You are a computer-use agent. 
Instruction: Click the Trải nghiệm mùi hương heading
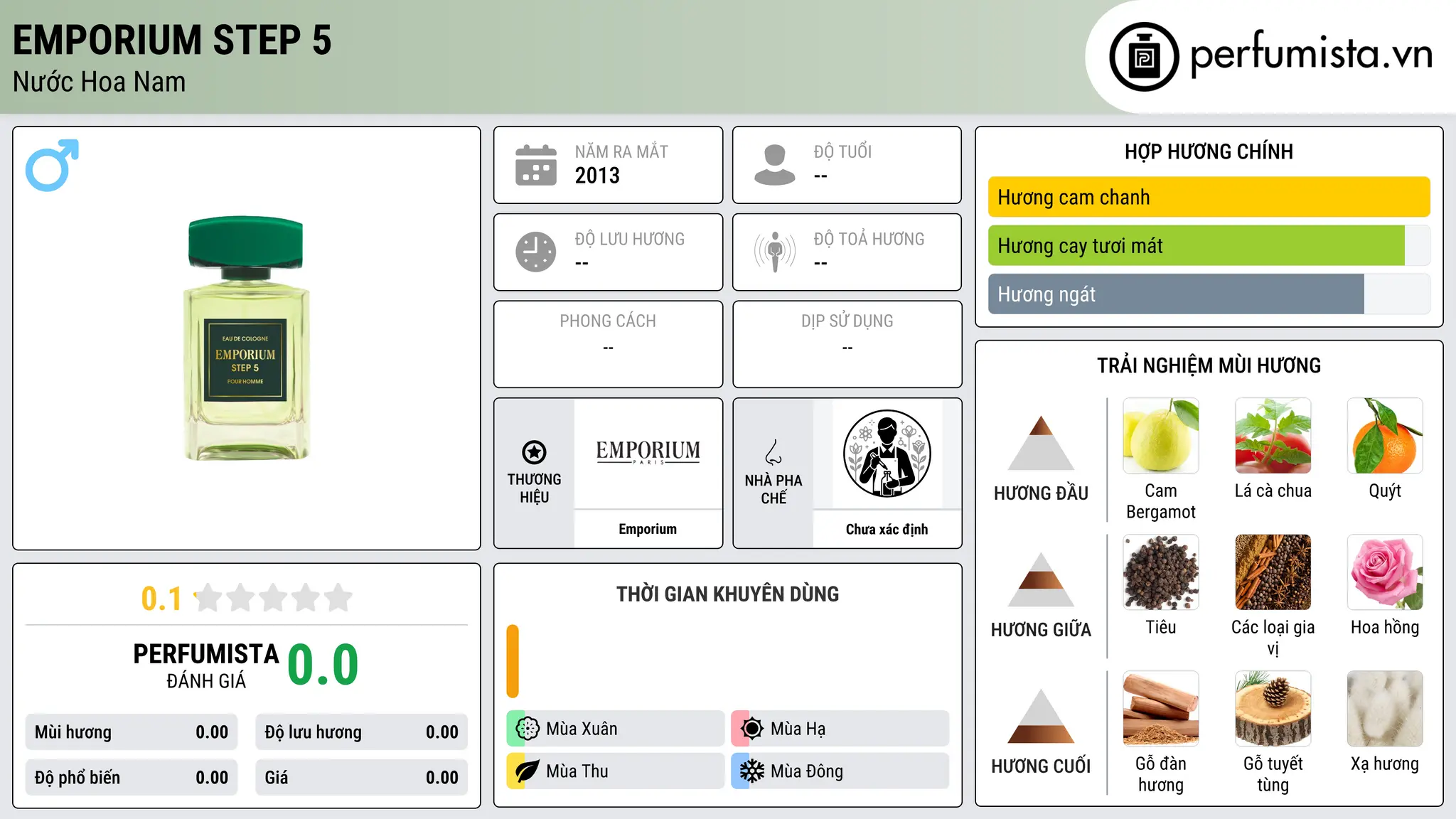click(1209, 365)
